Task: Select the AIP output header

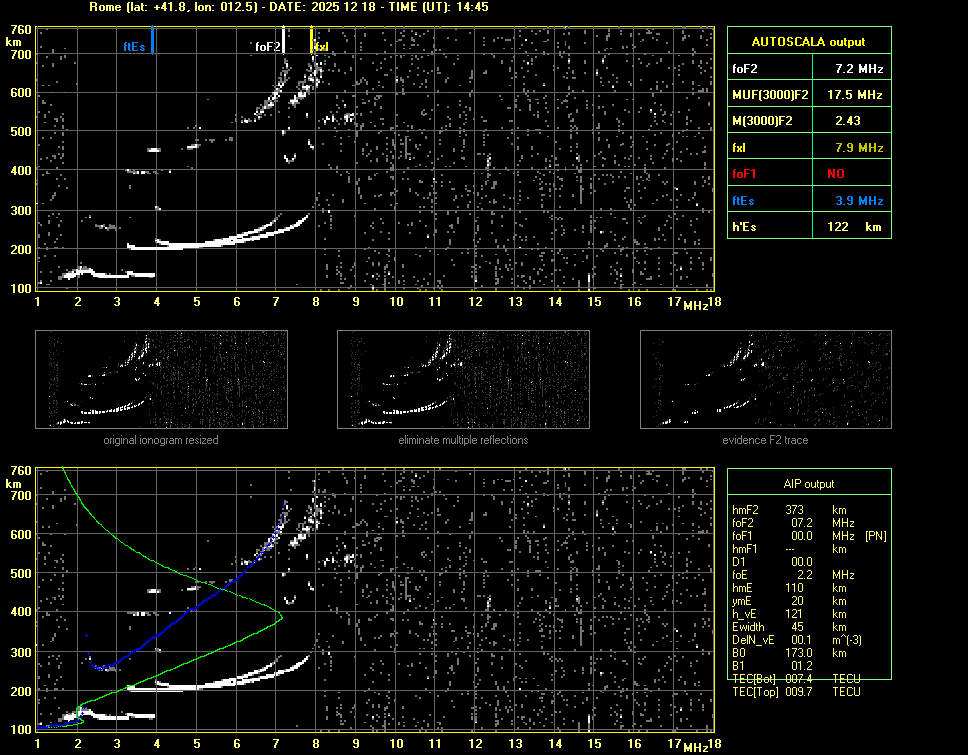Action: [808, 483]
